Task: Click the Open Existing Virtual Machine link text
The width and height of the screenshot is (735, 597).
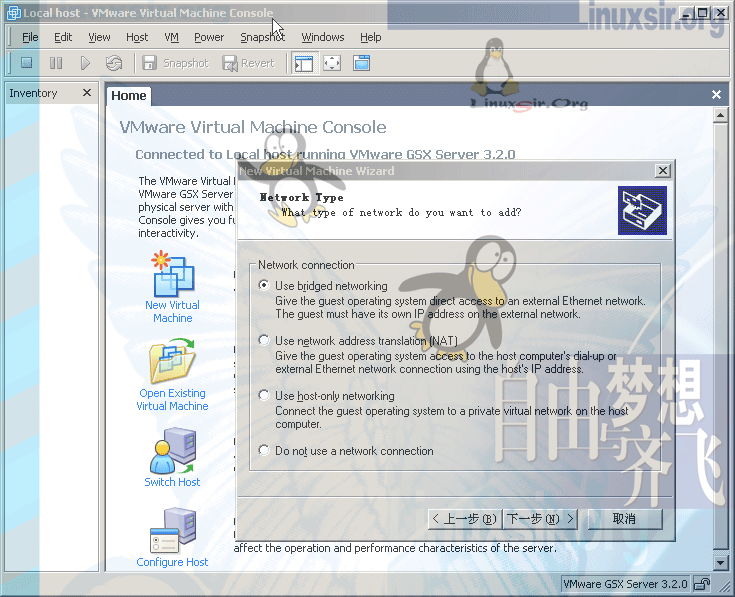Action: tap(172, 400)
